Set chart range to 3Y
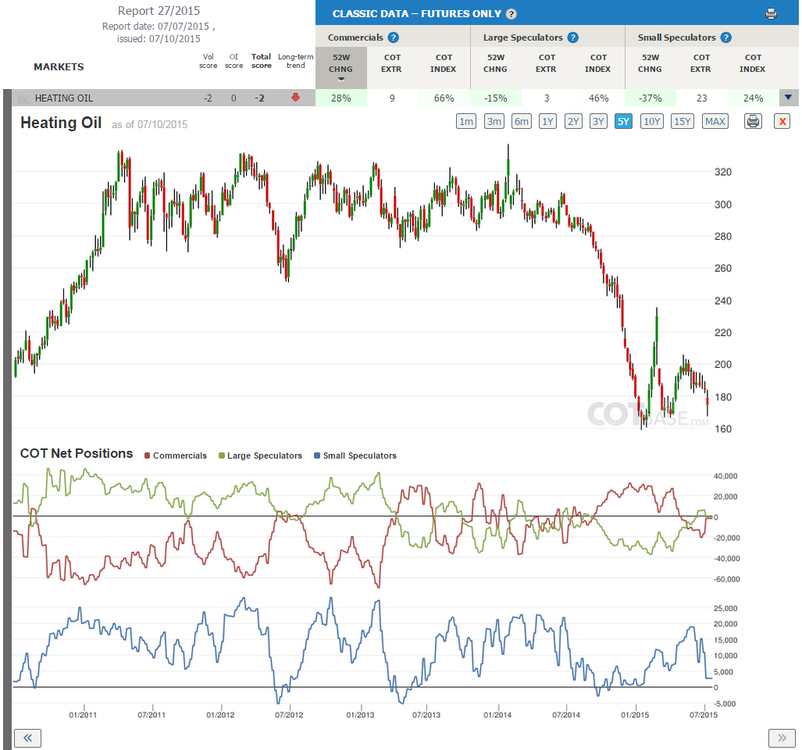802x750 pixels. [598, 121]
